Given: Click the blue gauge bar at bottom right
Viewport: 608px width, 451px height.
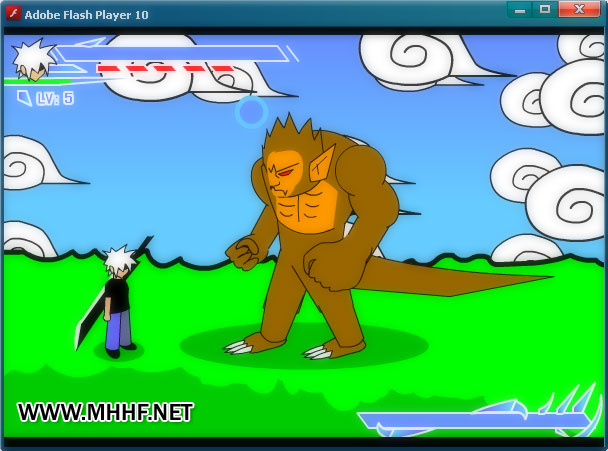Looking at the screenshot, I should coord(440,421).
